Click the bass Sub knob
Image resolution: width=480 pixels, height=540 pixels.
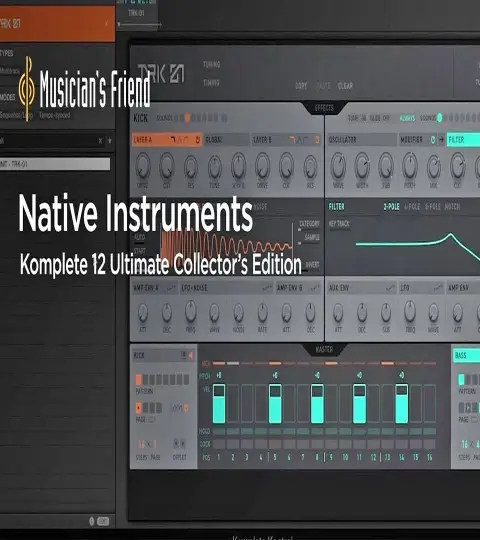386,166
